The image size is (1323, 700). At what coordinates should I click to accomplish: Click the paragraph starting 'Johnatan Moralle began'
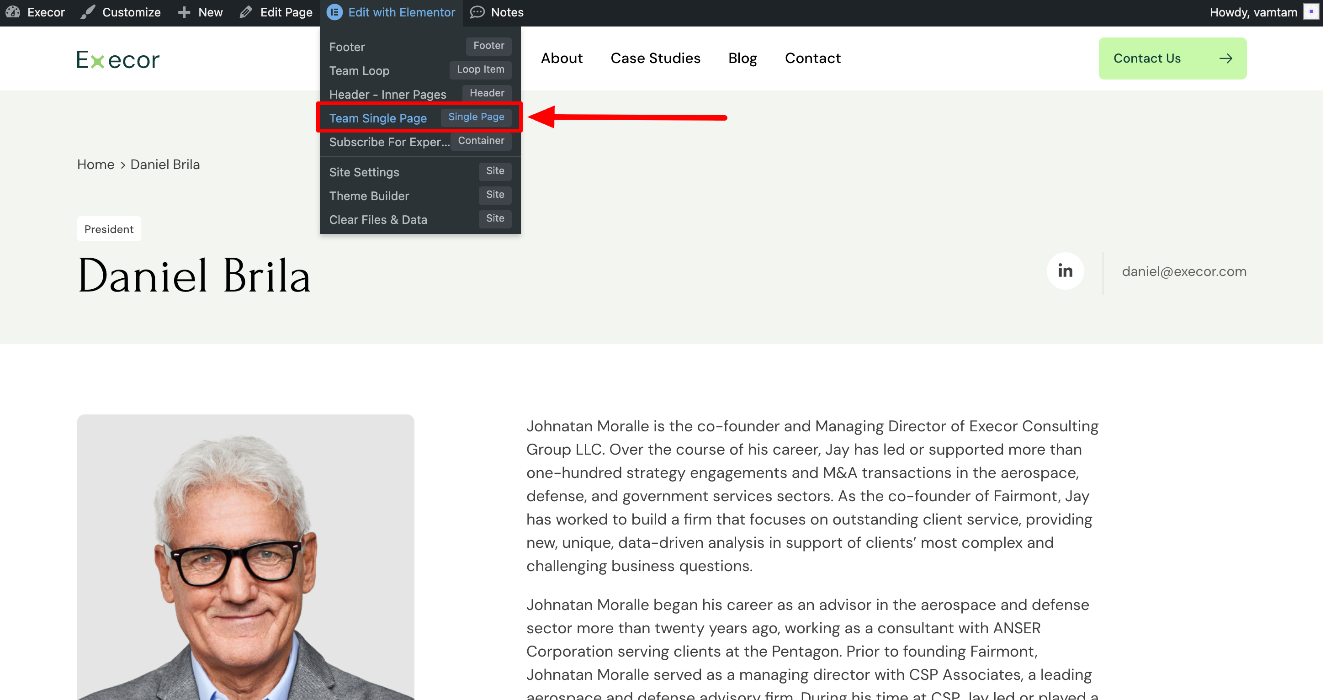[x=813, y=648]
